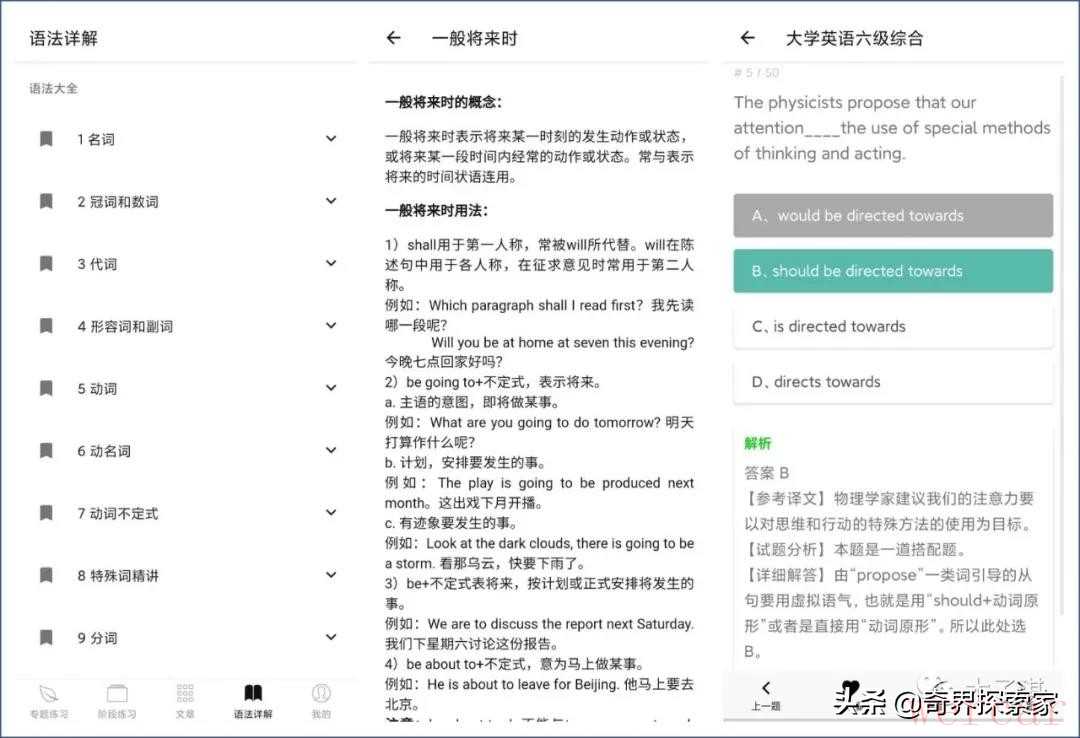Tap the 专题练习 leaf icon
The width and height of the screenshot is (1080, 738).
(x=48, y=693)
